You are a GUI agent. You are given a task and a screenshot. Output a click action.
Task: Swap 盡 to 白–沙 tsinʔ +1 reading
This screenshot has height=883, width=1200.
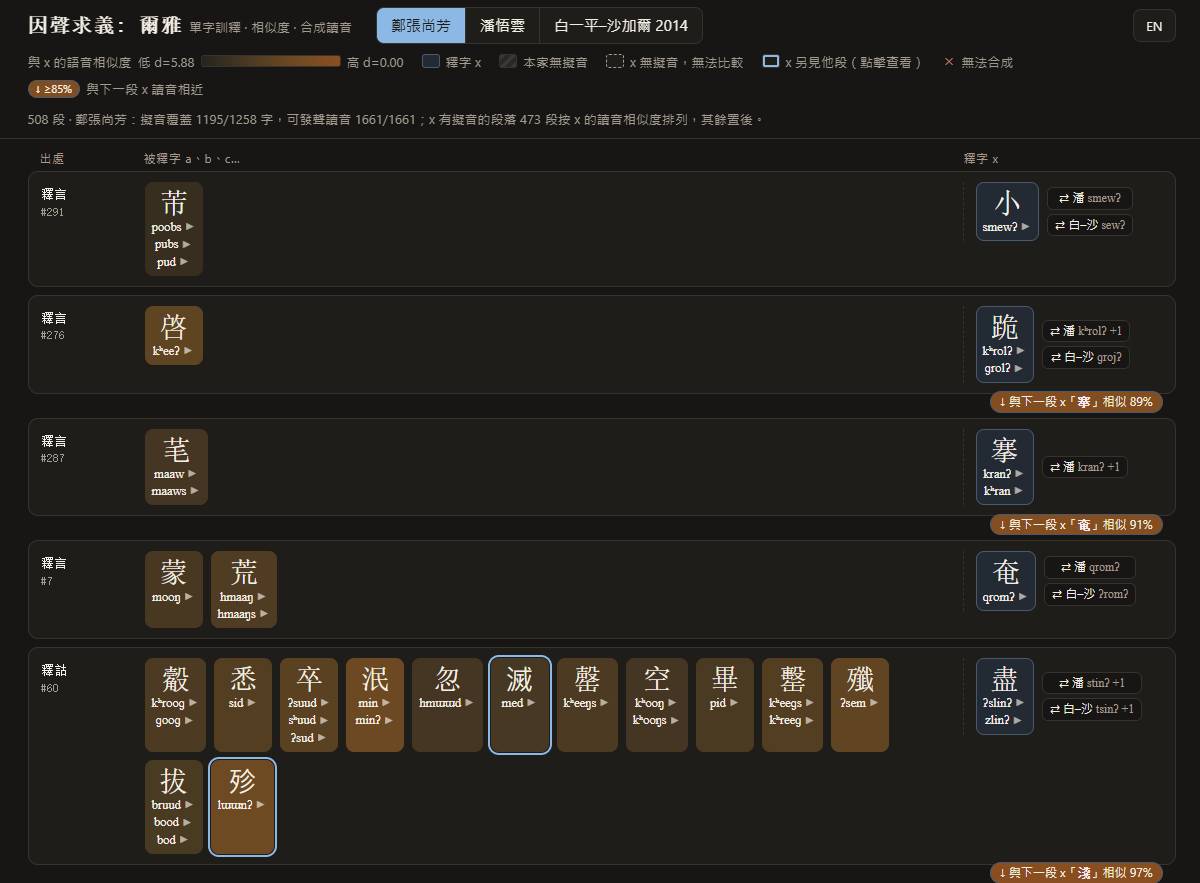pos(1092,709)
